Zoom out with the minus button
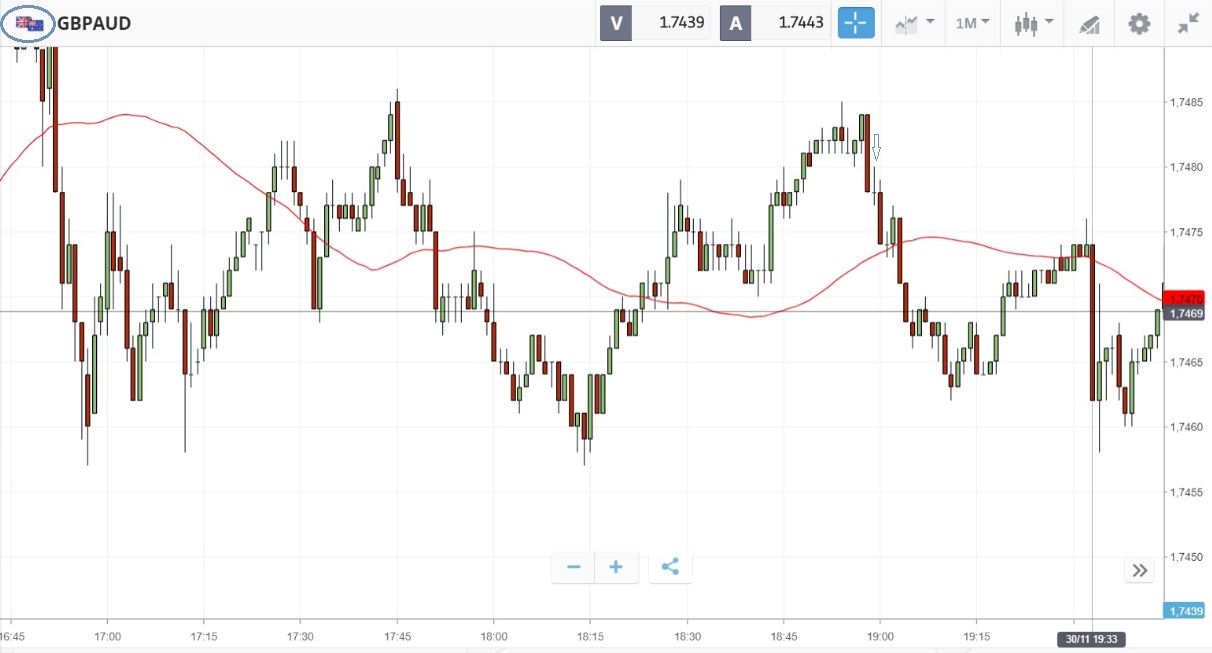The image size is (1212, 653). point(574,568)
